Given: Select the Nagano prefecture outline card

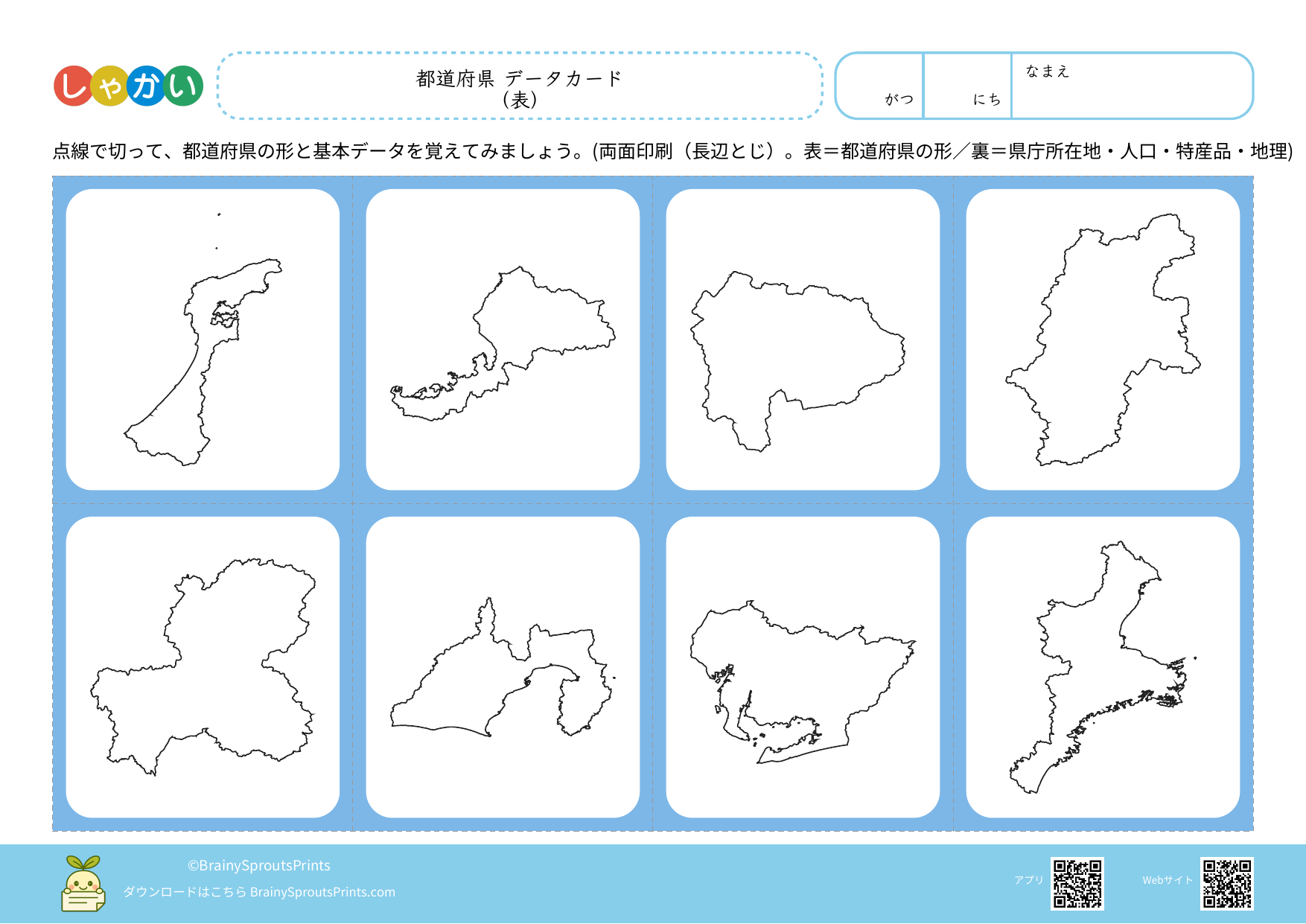Looking at the screenshot, I should [1103, 340].
